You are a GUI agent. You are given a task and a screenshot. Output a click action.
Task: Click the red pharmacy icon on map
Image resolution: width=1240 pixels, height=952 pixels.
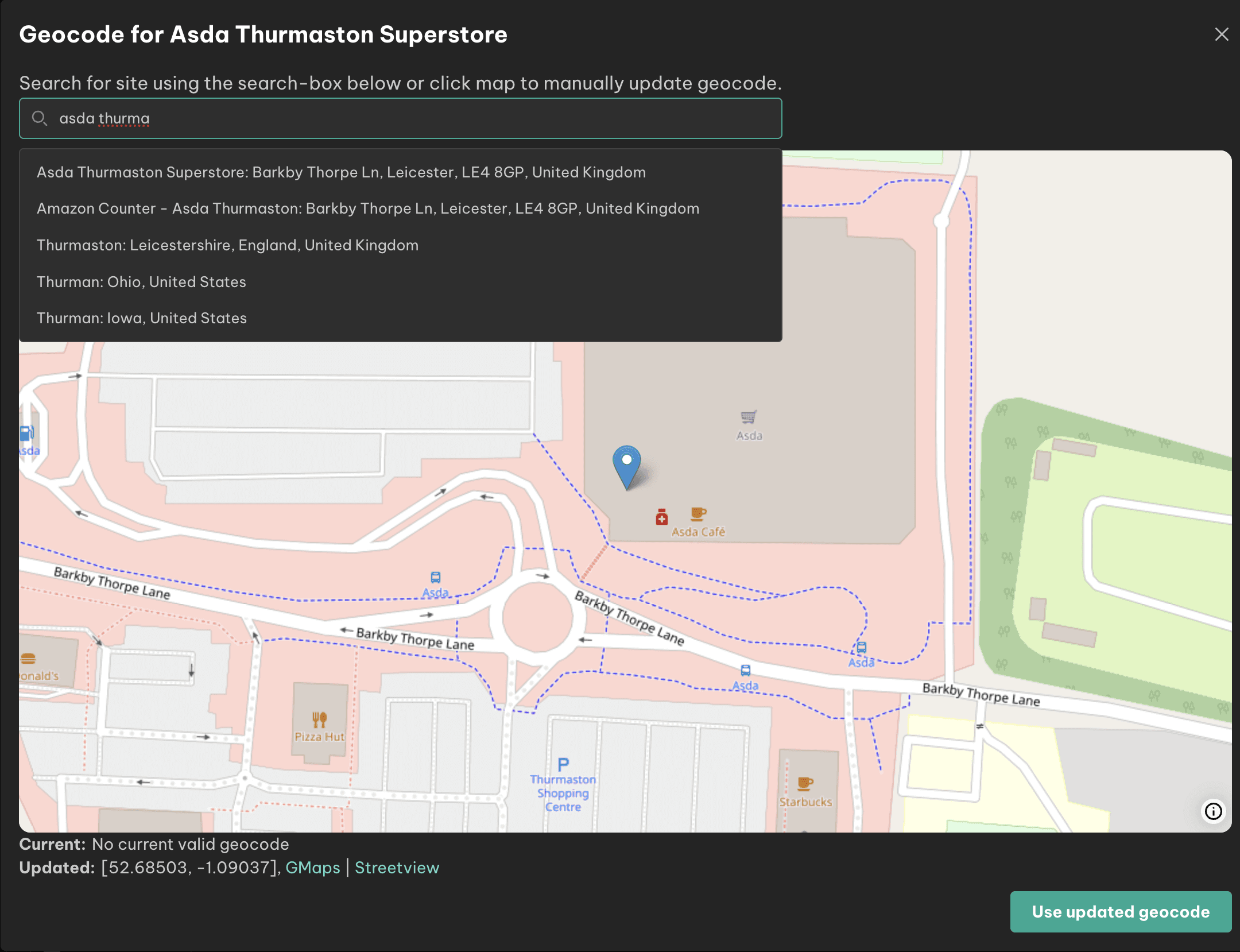(x=662, y=517)
